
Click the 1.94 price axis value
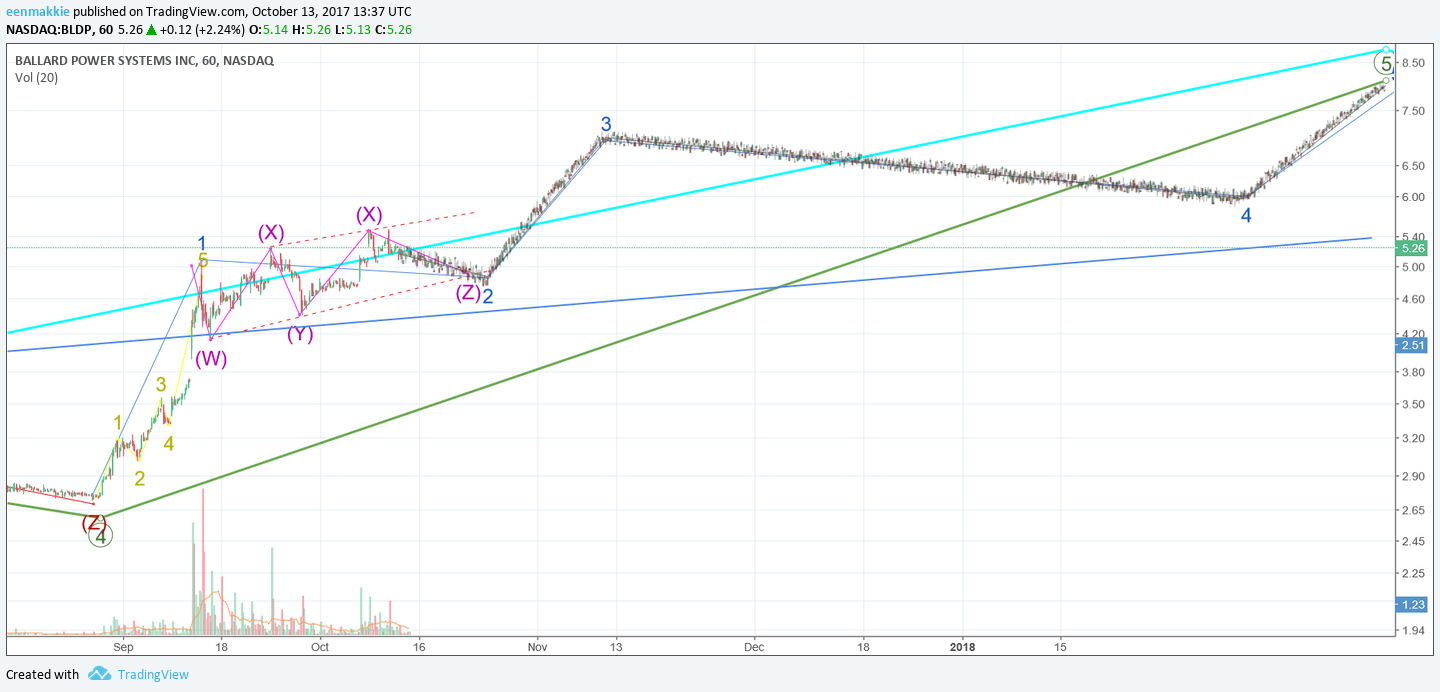click(1415, 630)
